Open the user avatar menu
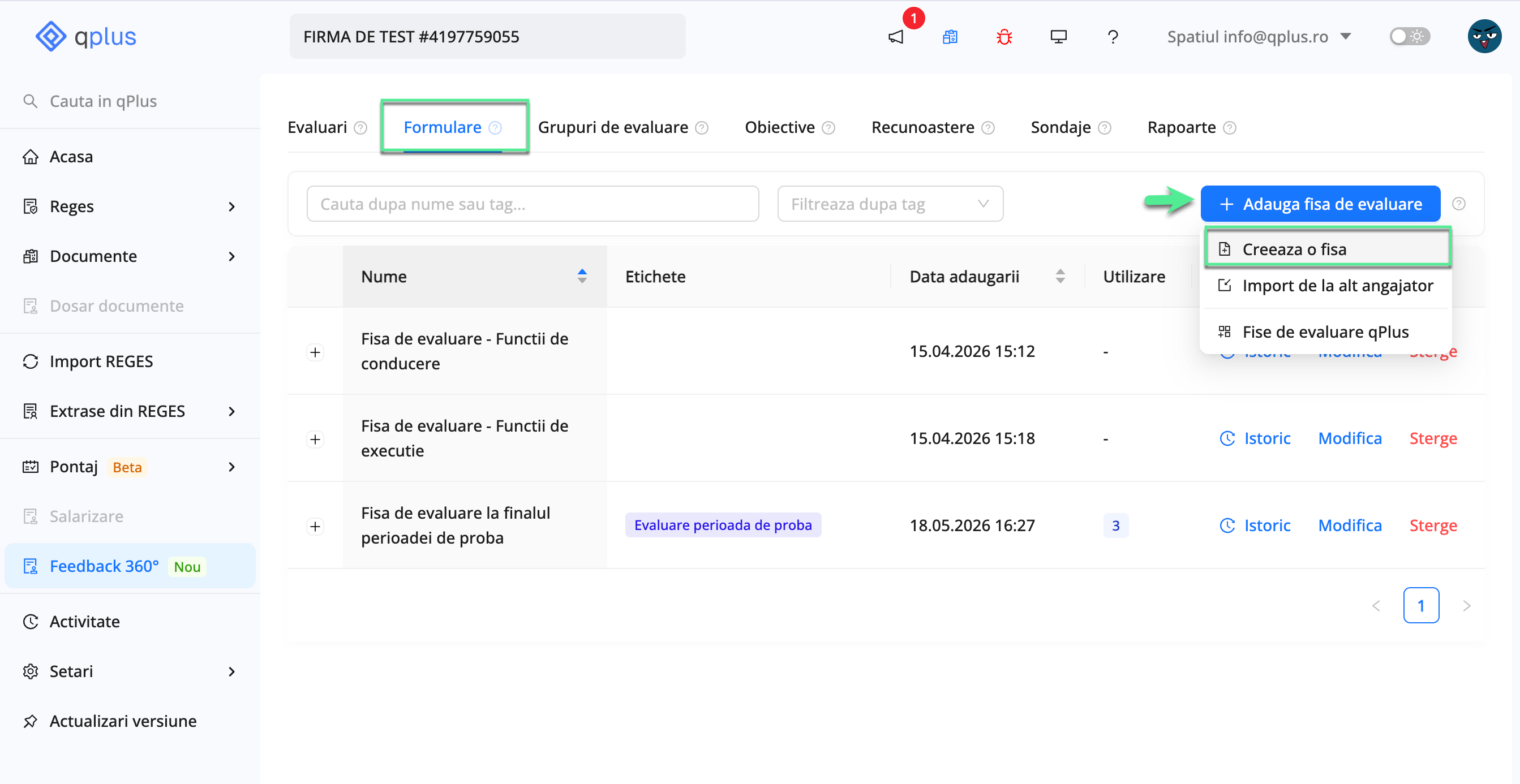The image size is (1520, 784). [x=1484, y=37]
